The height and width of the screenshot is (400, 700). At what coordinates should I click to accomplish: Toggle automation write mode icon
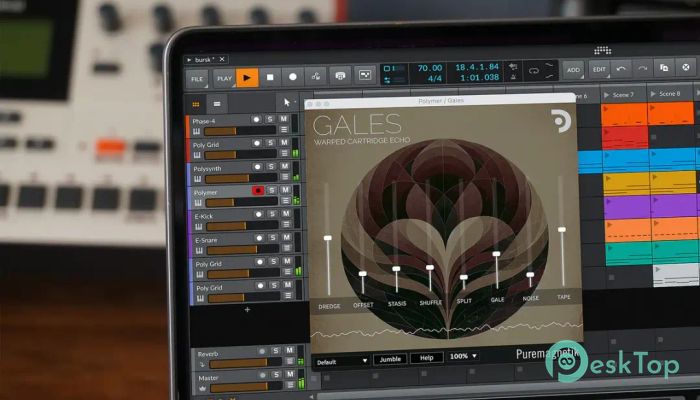coord(316,76)
